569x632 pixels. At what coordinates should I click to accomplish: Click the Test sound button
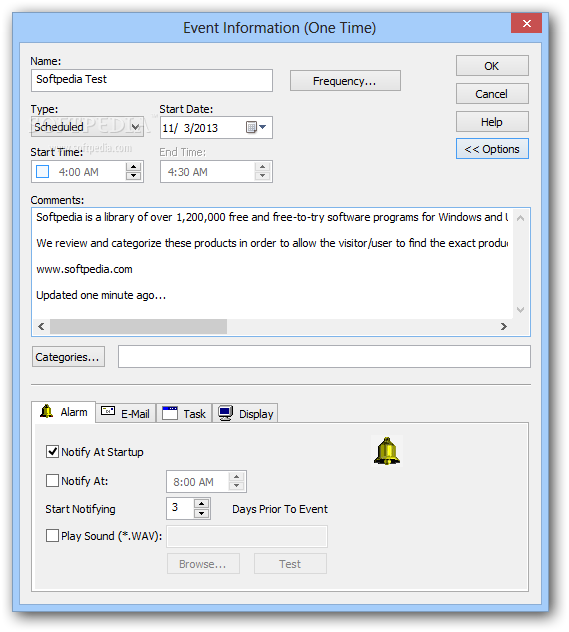pyautogui.click(x=290, y=563)
